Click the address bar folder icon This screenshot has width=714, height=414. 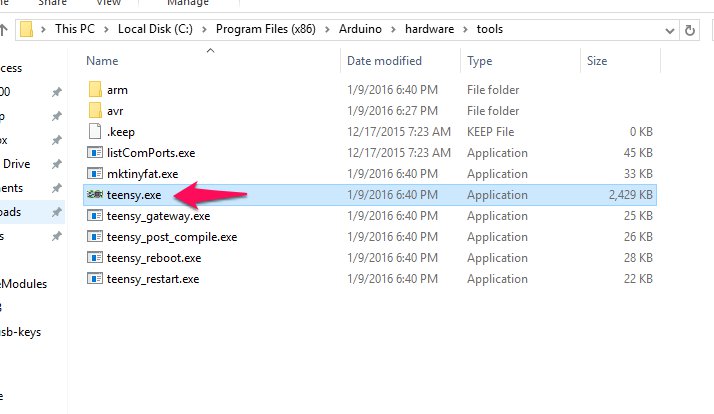click(x=26, y=29)
